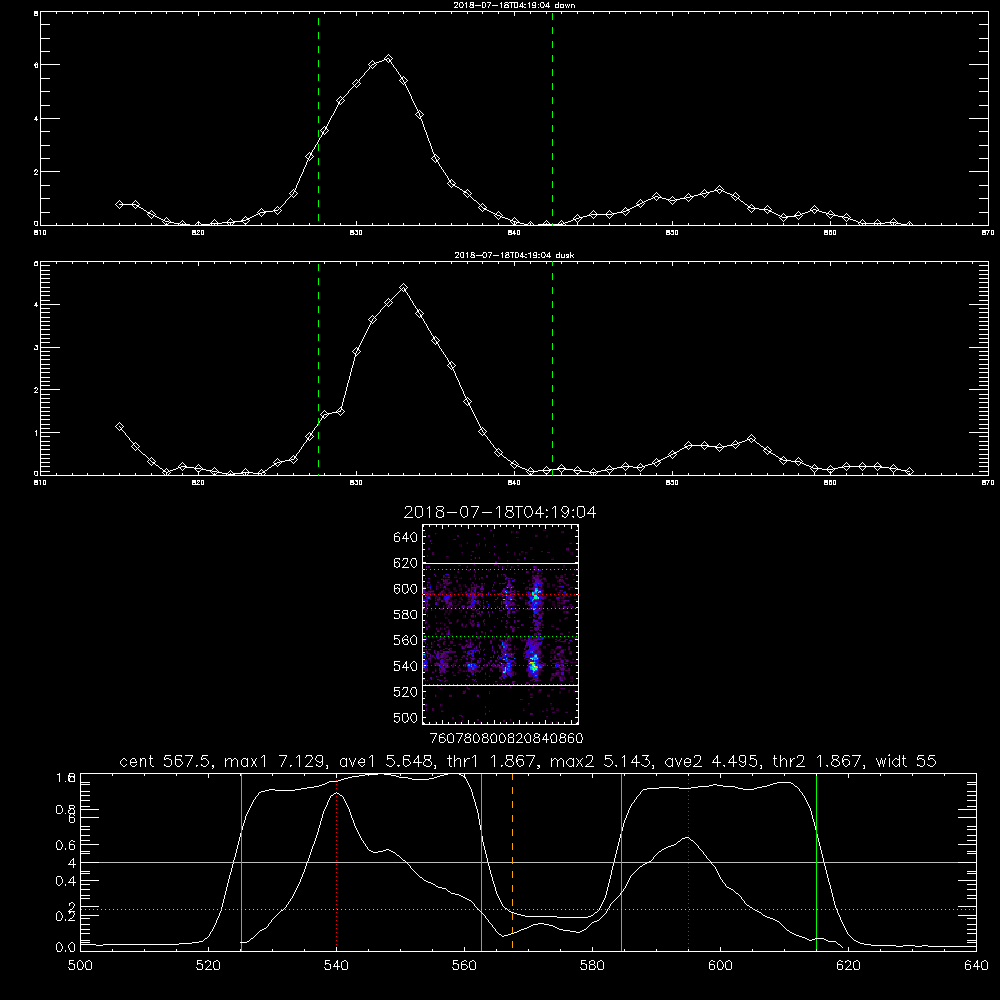Click the bottom plot x-axis label 560
This screenshot has height=1000, width=1000.
(x=464, y=966)
